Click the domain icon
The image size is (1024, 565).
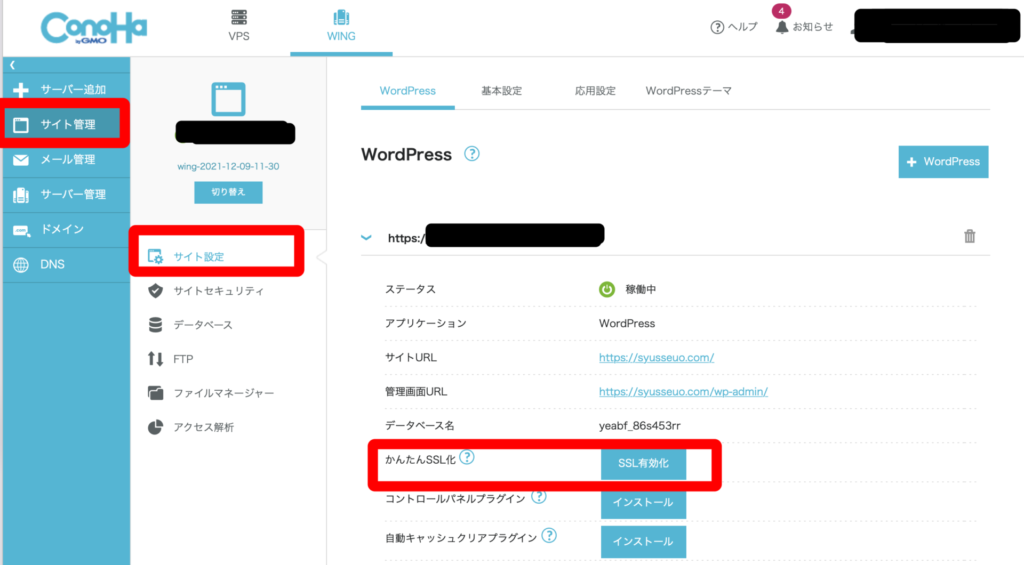coord(21,230)
